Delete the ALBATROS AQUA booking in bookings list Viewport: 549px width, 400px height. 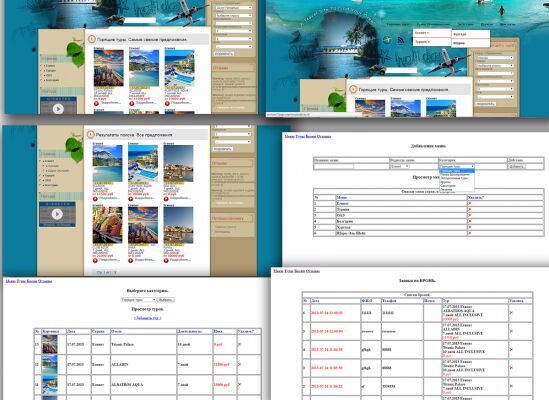click(511, 312)
